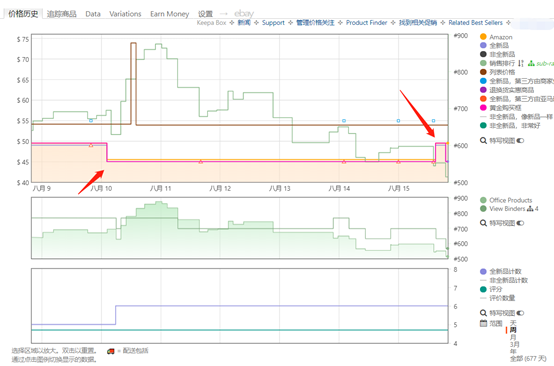The image size is (554, 366).
Task: Click the sales rank sort arrows icon
Action: 521,63
